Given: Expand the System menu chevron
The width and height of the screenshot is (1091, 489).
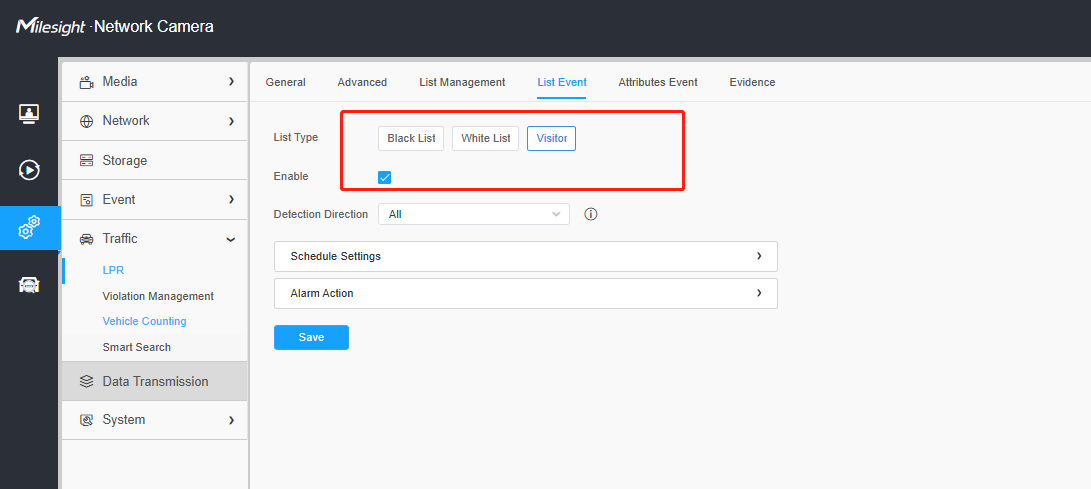Looking at the screenshot, I should [x=231, y=420].
